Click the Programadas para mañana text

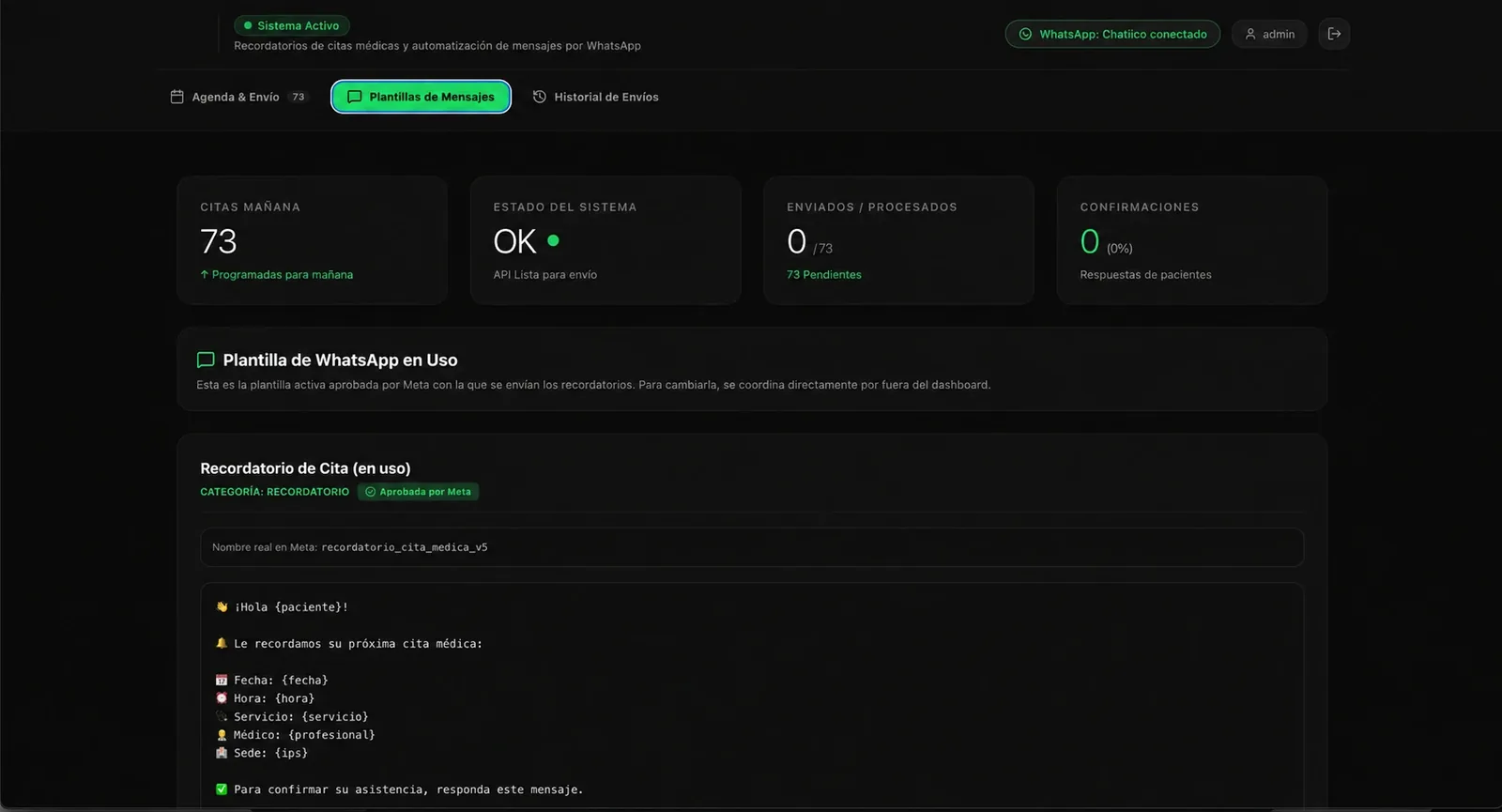click(x=277, y=274)
